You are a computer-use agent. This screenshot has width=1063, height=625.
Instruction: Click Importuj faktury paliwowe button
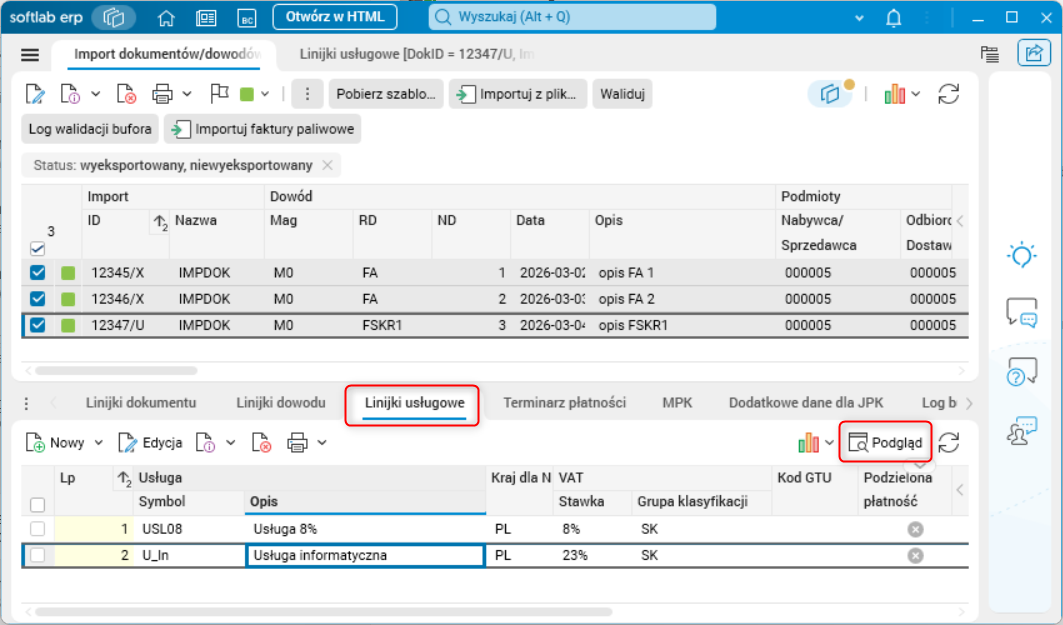point(262,129)
